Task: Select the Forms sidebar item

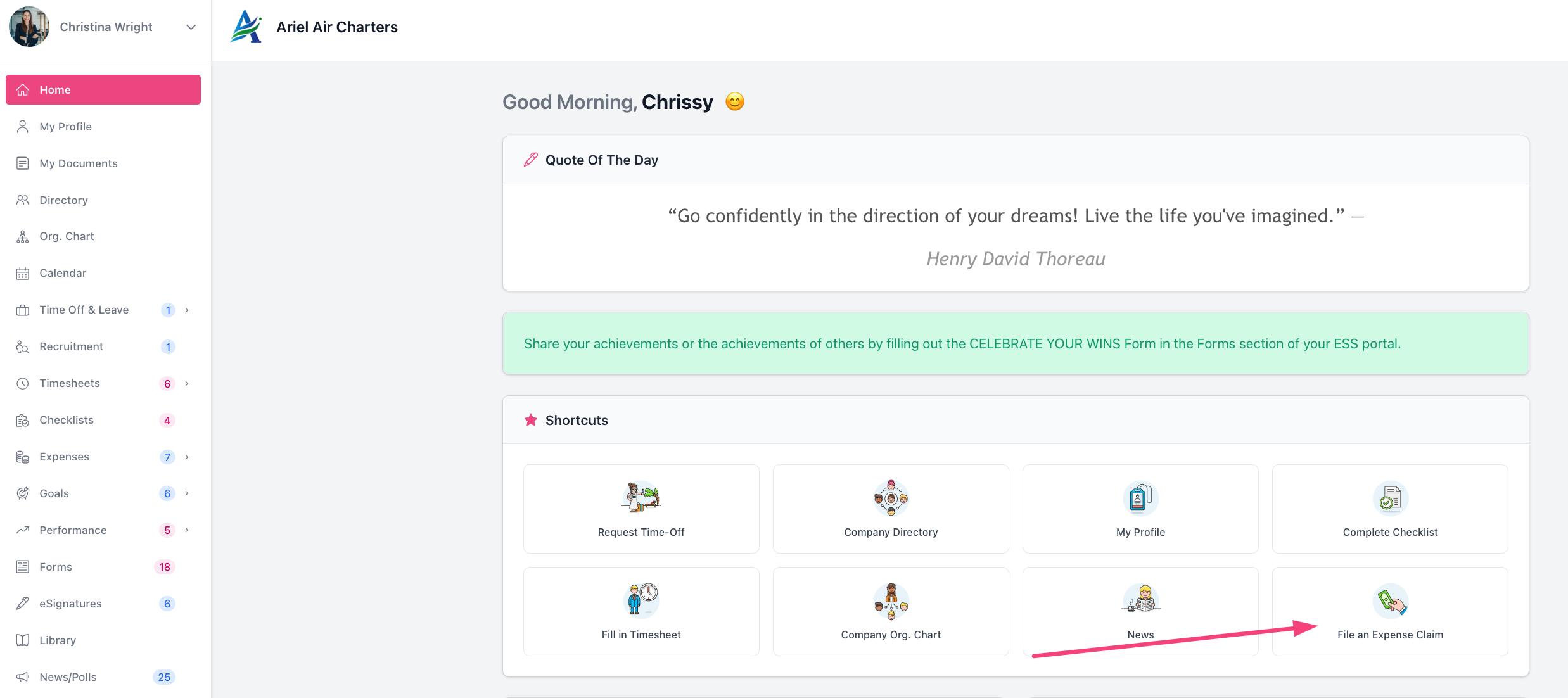Action: point(56,567)
